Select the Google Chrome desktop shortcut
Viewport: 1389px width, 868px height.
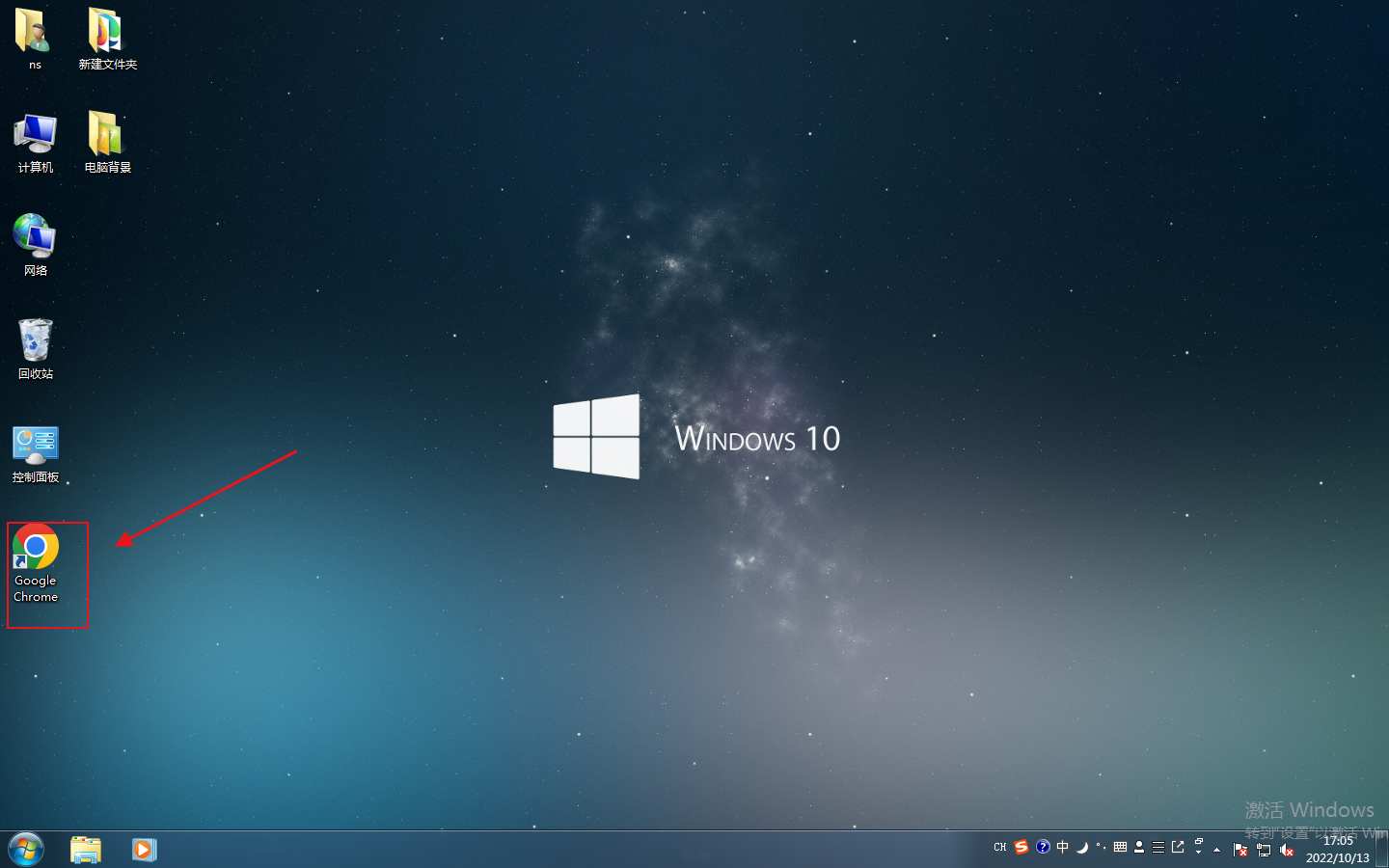(36, 564)
